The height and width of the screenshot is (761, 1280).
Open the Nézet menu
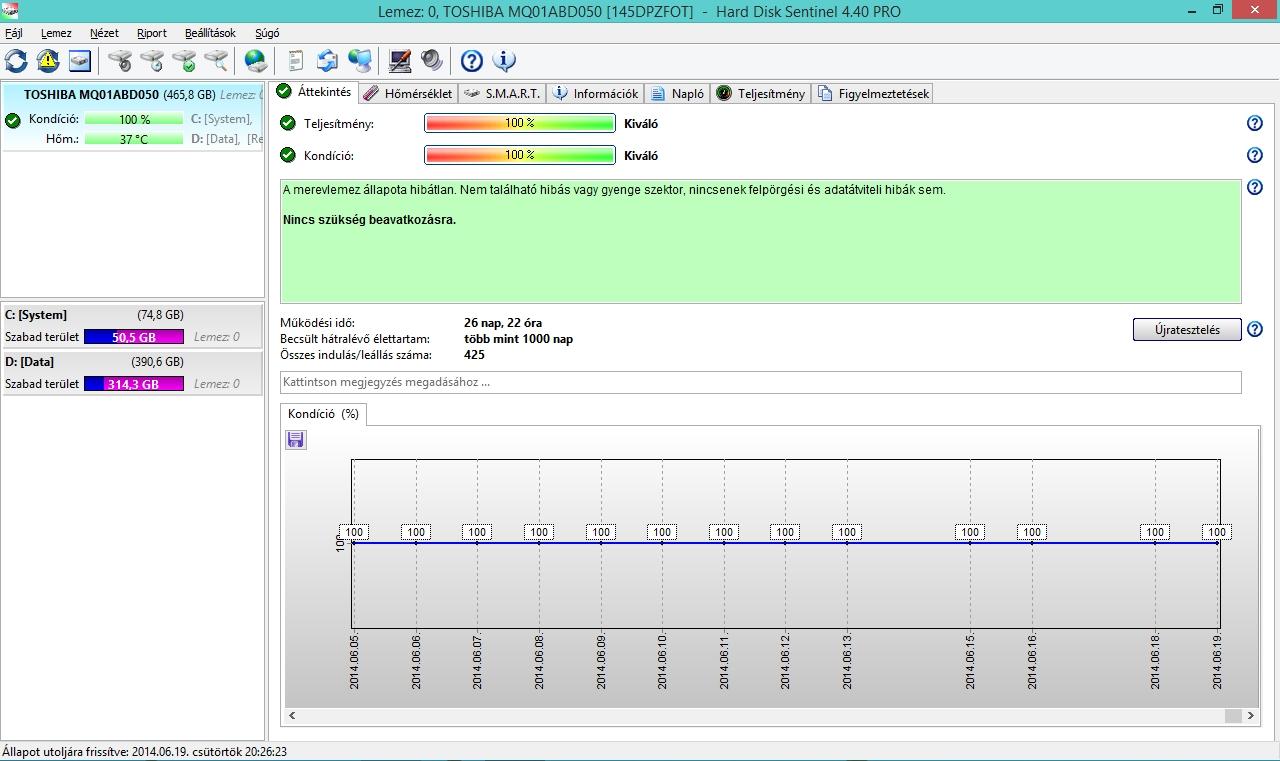[104, 33]
